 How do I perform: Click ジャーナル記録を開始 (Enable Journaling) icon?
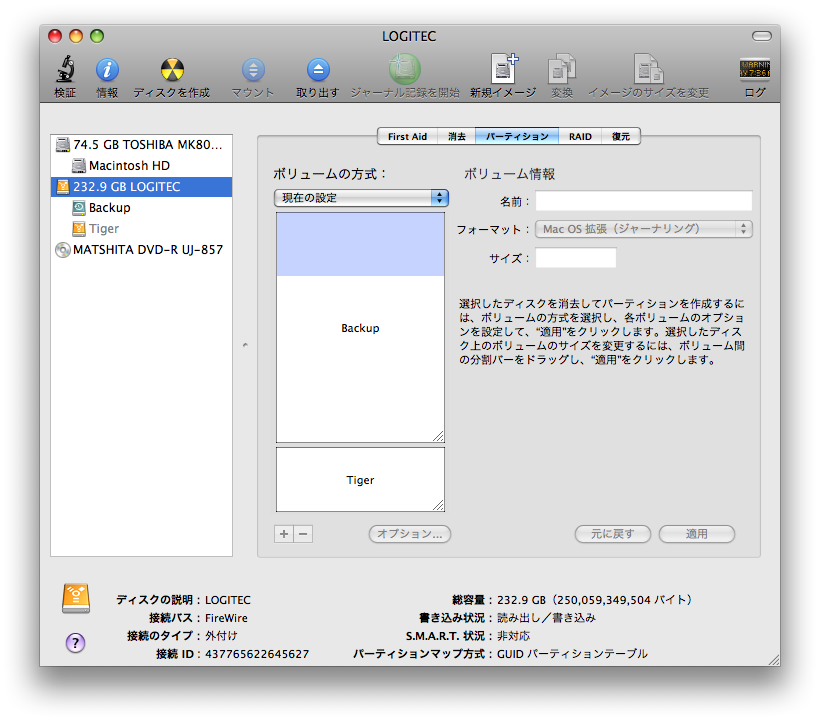(404, 69)
